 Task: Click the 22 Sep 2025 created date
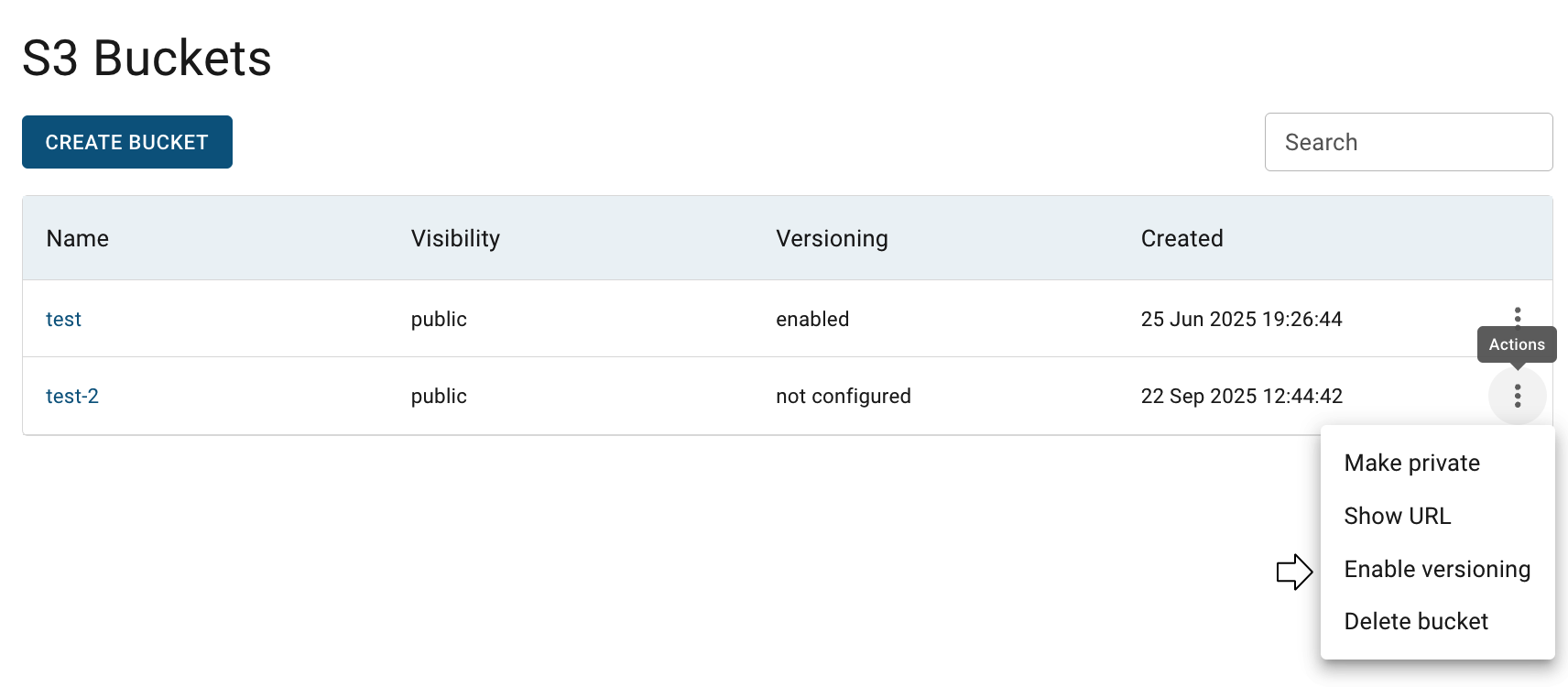(x=1241, y=396)
